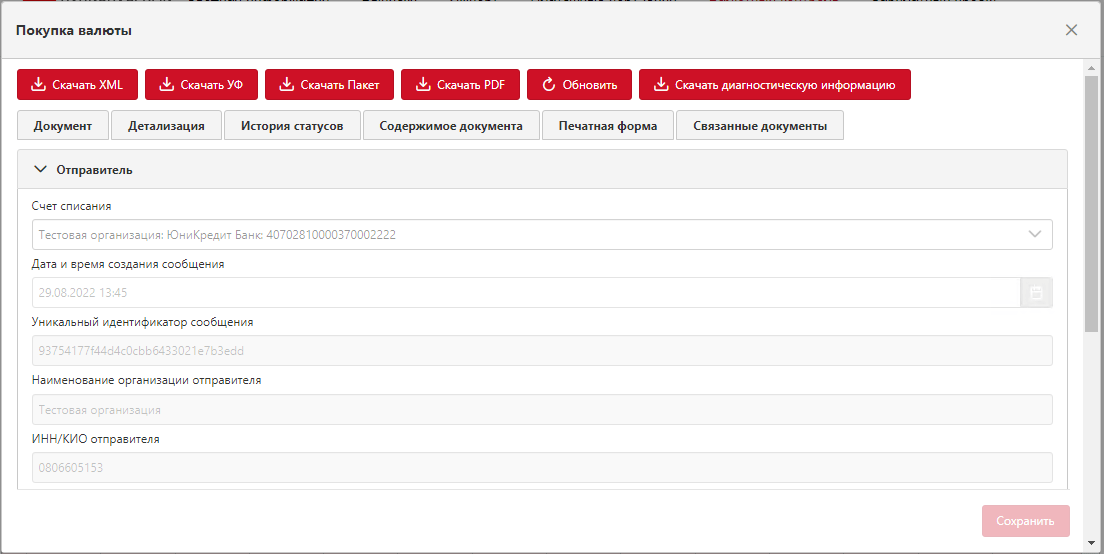Download the УФ file
This screenshot has width=1104, height=554.
coord(201,85)
